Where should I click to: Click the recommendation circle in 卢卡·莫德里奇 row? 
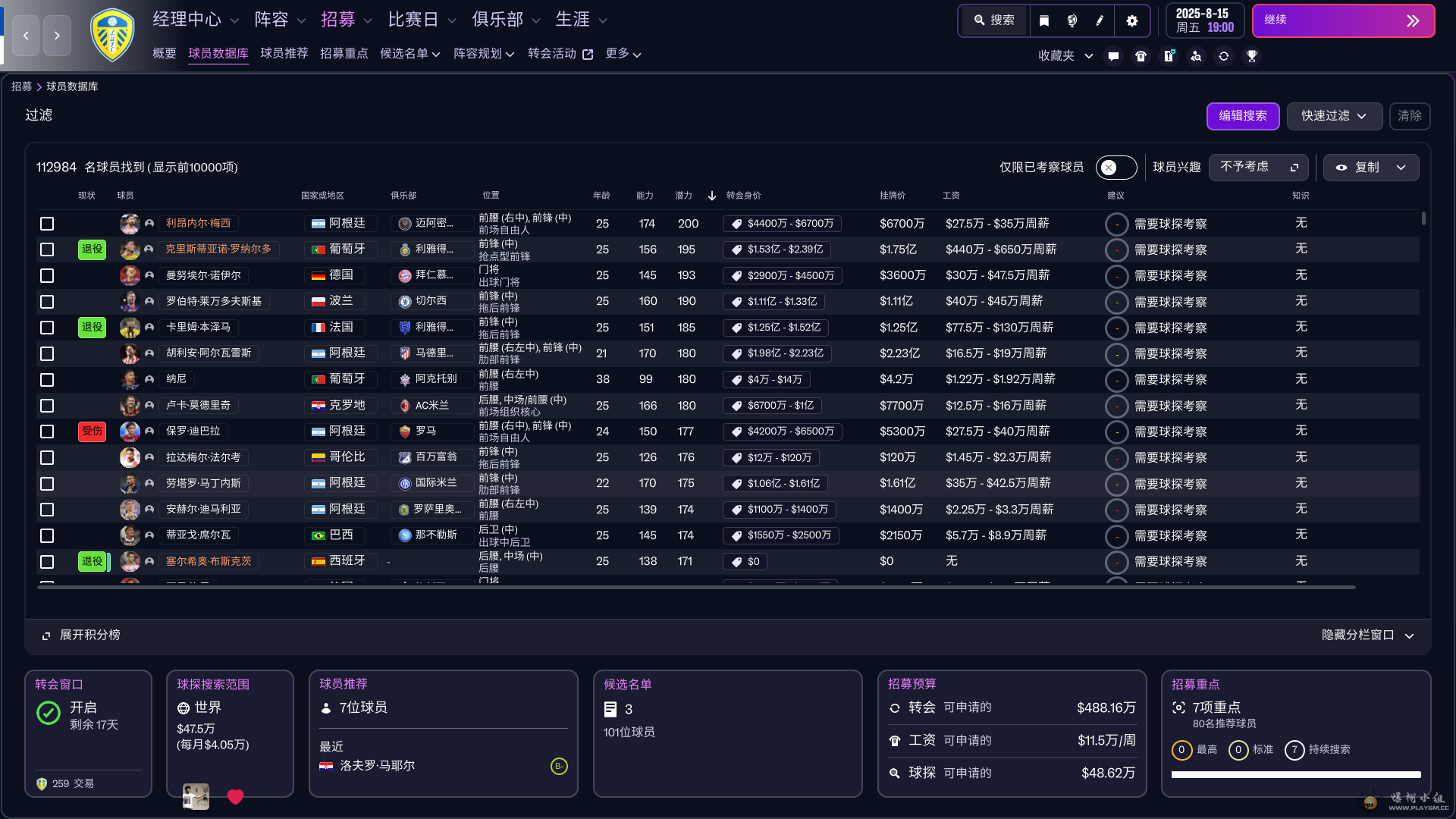(x=1116, y=406)
